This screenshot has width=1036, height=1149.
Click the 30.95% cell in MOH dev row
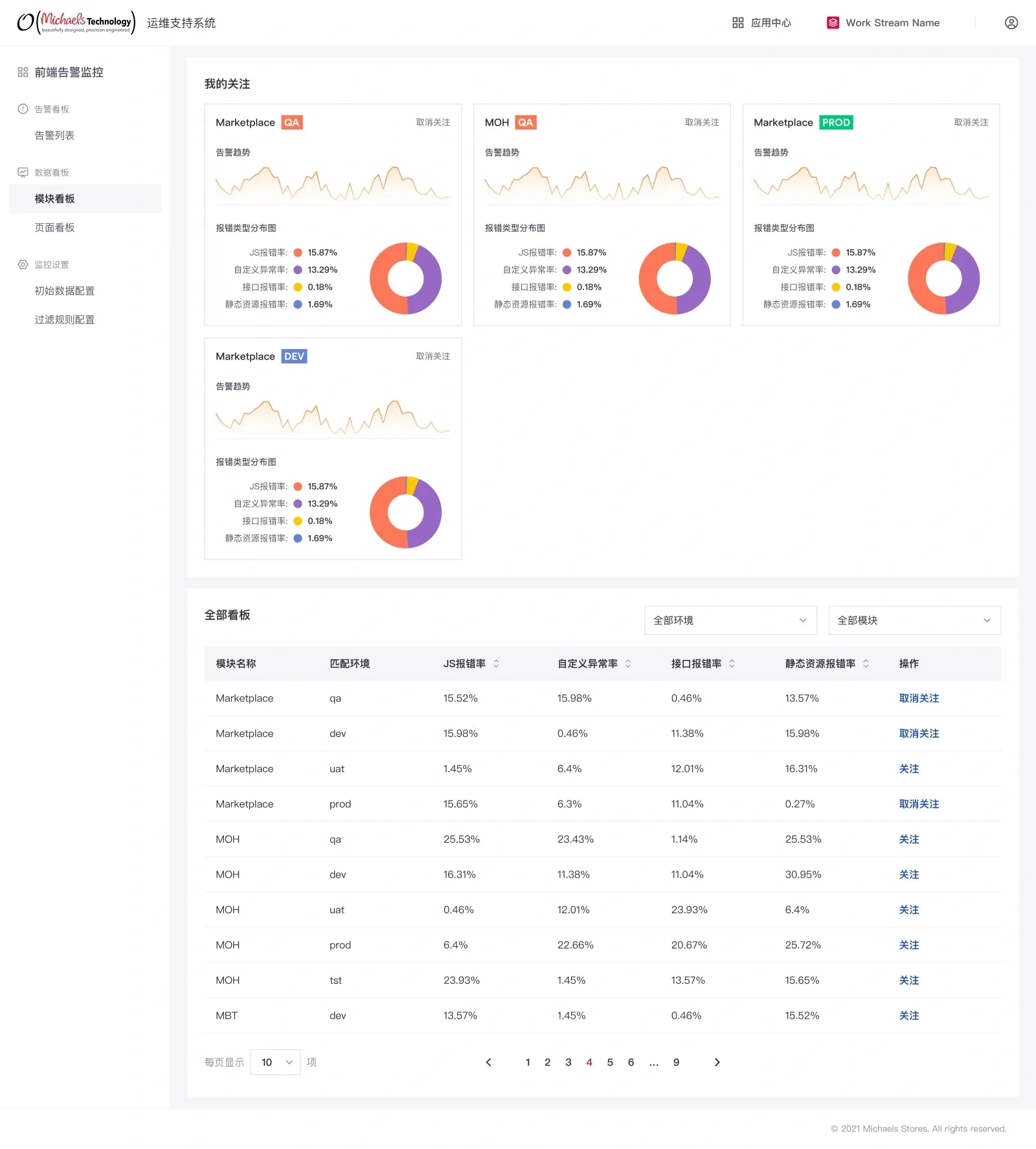tap(803, 874)
